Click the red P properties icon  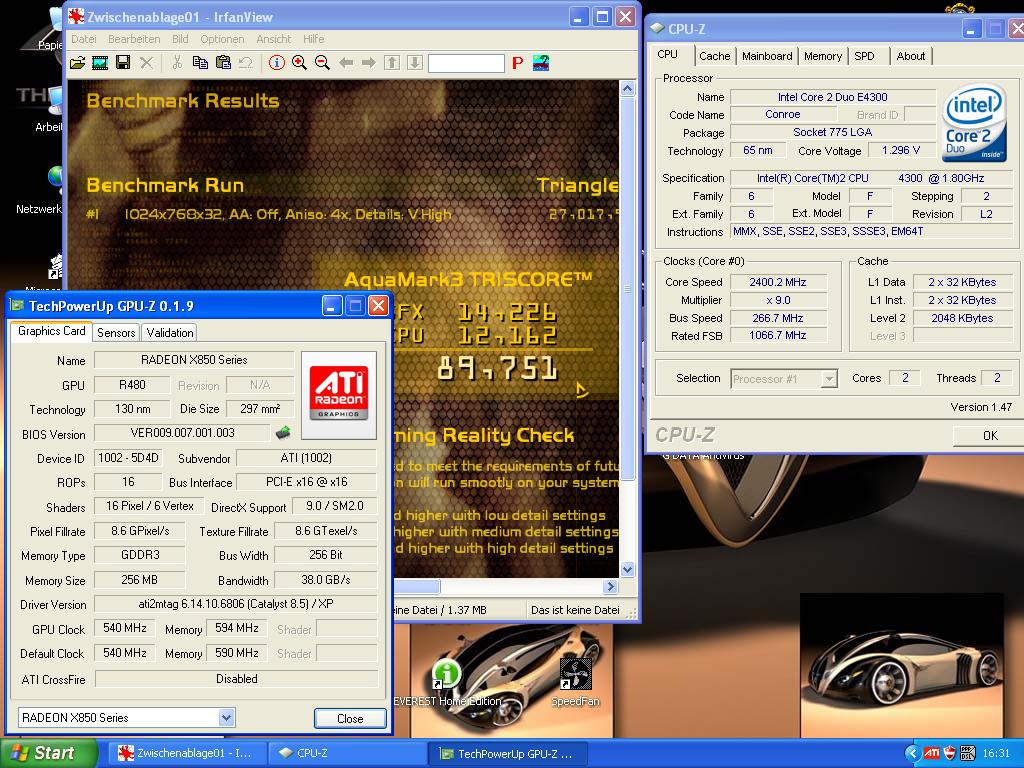click(x=518, y=63)
